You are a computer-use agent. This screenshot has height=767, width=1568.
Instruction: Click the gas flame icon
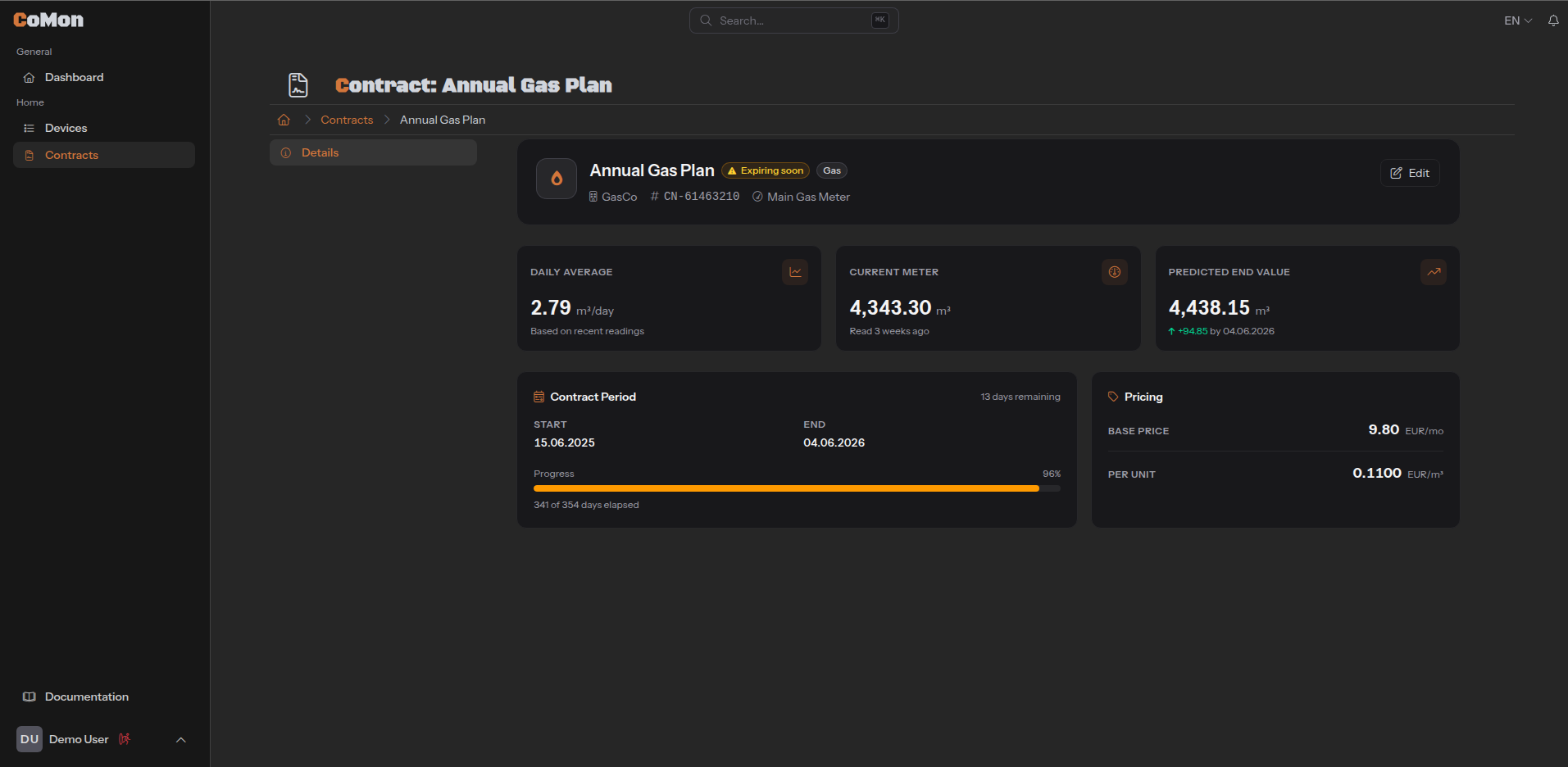click(557, 179)
